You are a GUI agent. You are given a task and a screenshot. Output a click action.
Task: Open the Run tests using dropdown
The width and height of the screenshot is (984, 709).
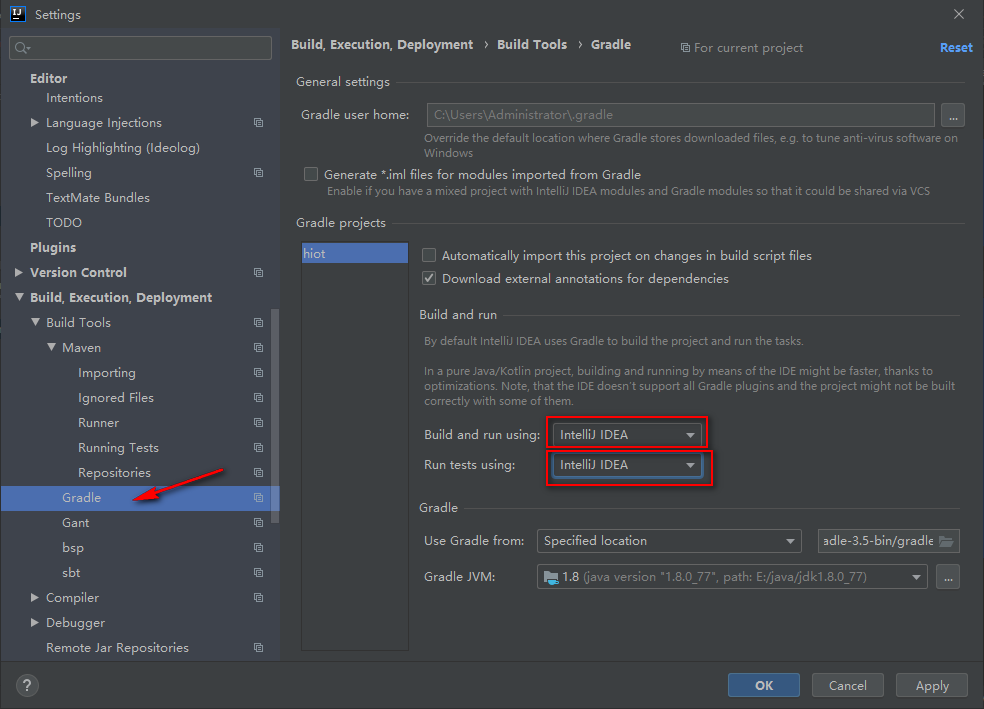[627, 465]
